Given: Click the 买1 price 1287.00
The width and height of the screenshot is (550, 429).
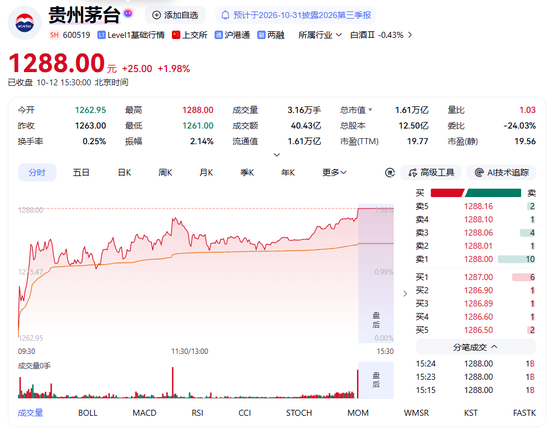Looking at the screenshot, I should (478, 277).
